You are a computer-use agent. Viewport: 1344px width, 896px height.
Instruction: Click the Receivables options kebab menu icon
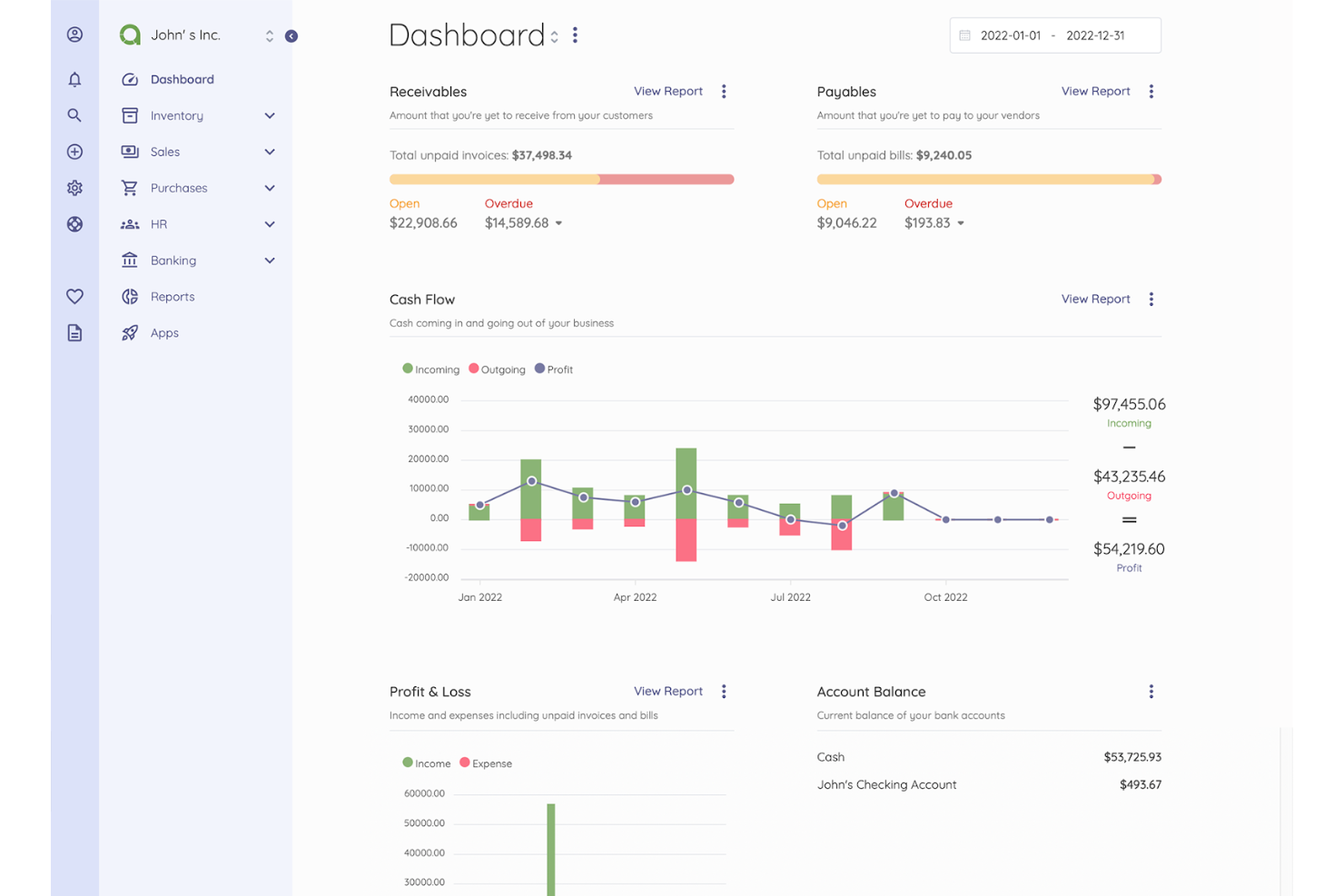click(724, 91)
